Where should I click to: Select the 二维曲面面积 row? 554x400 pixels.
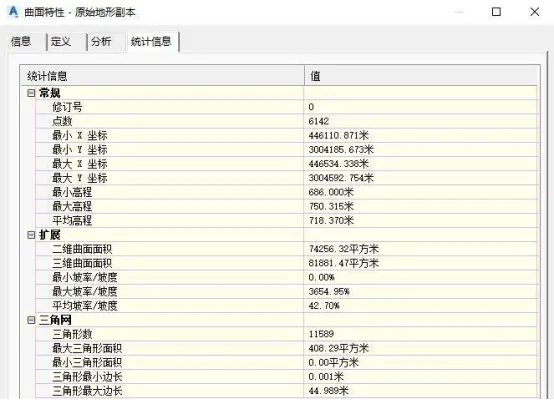pos(286,249)
